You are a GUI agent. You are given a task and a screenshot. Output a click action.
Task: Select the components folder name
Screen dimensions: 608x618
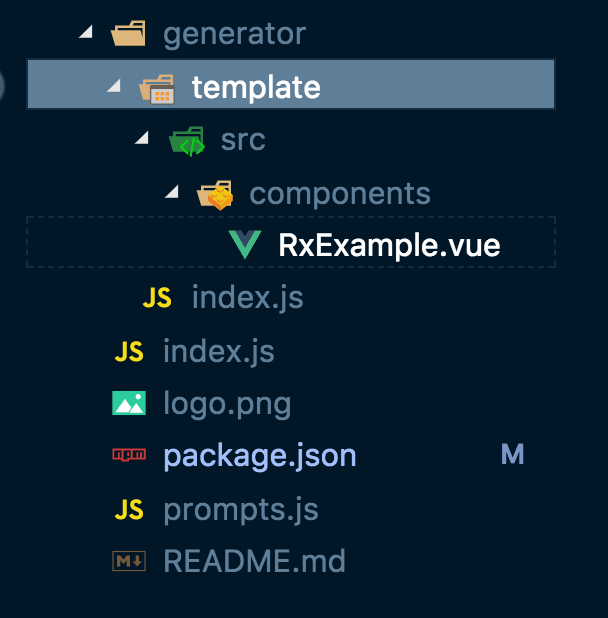pos(340,194)
